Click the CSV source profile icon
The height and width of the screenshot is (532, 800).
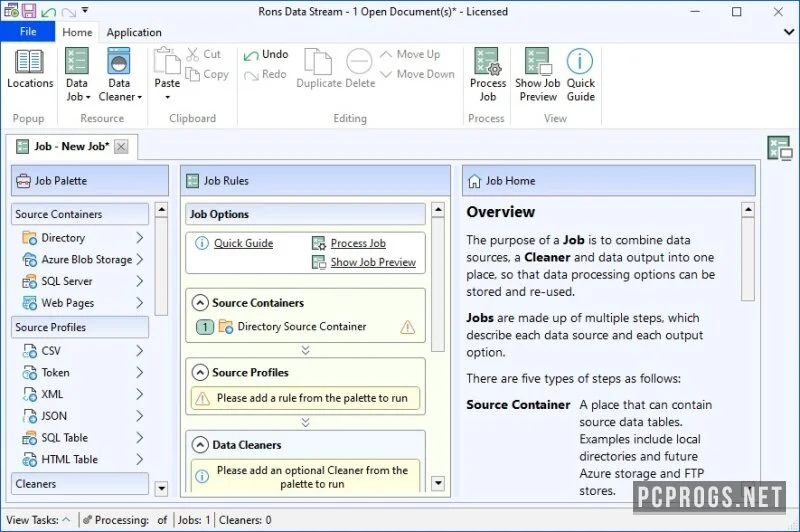tap(30, 351)
